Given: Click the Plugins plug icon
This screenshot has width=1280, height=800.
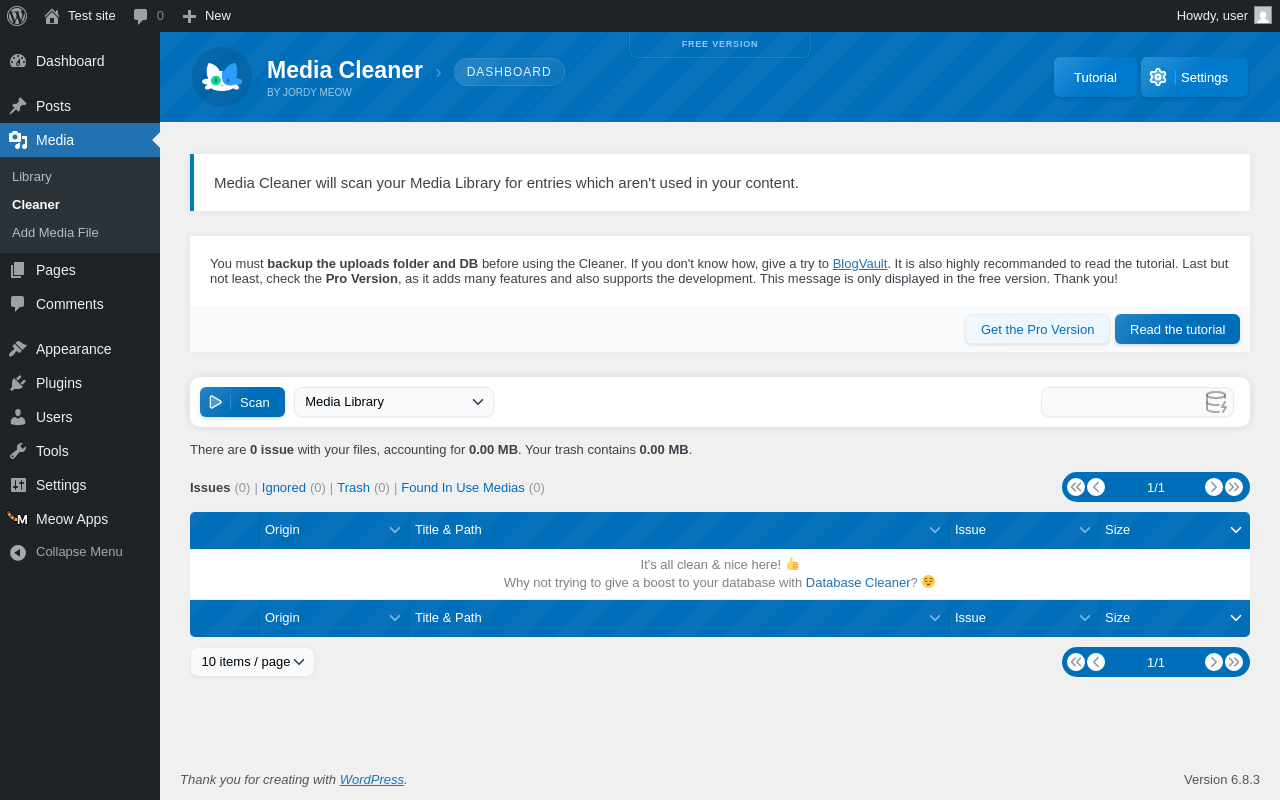Looking at the screenshot, I should point(18,383).
